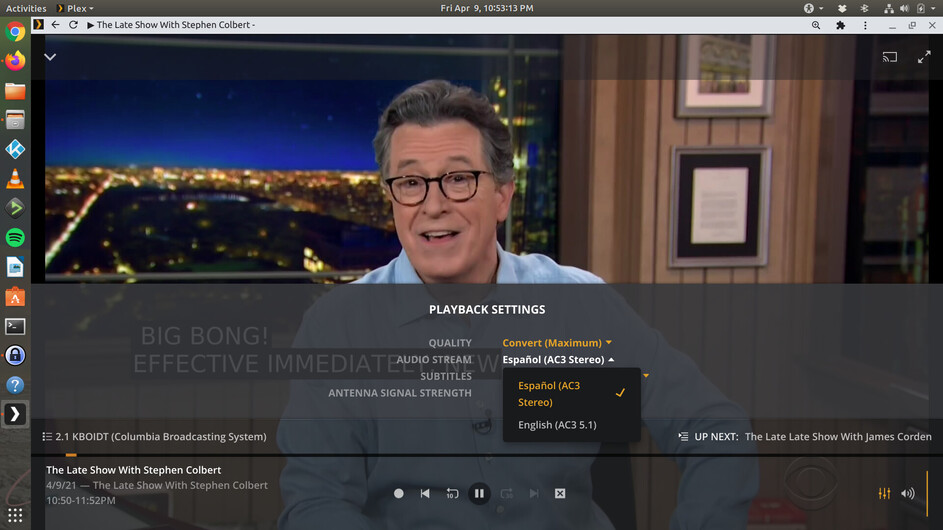Click the Plex app icon in dock
The width and height of the screenshot is (943, 530).
pyautogui.click(x=15, y=414)
